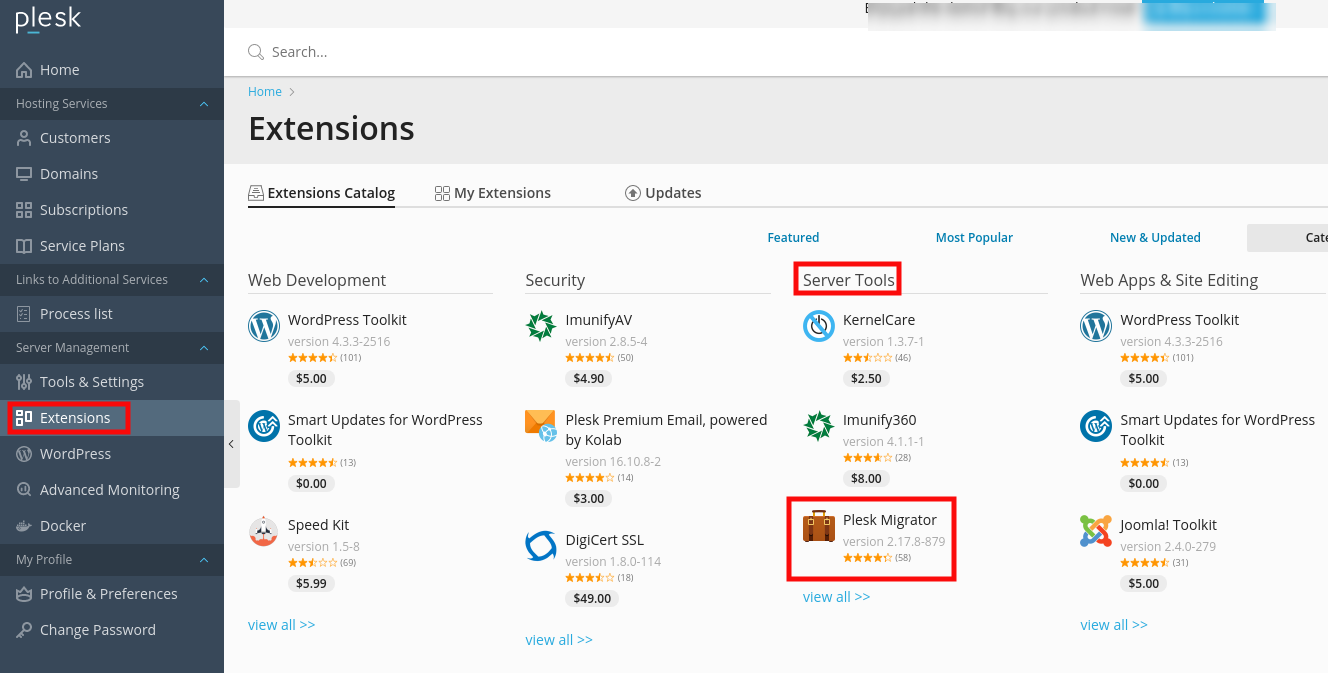Collapse Links to Additional Services section
The image size is (1328, 673).
click(204, 280)
